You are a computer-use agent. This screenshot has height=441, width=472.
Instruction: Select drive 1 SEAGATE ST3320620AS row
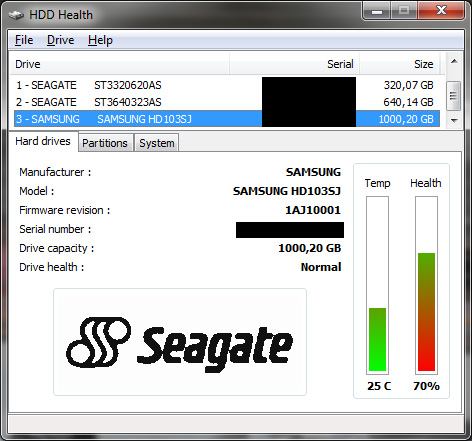tap(227, 85)
